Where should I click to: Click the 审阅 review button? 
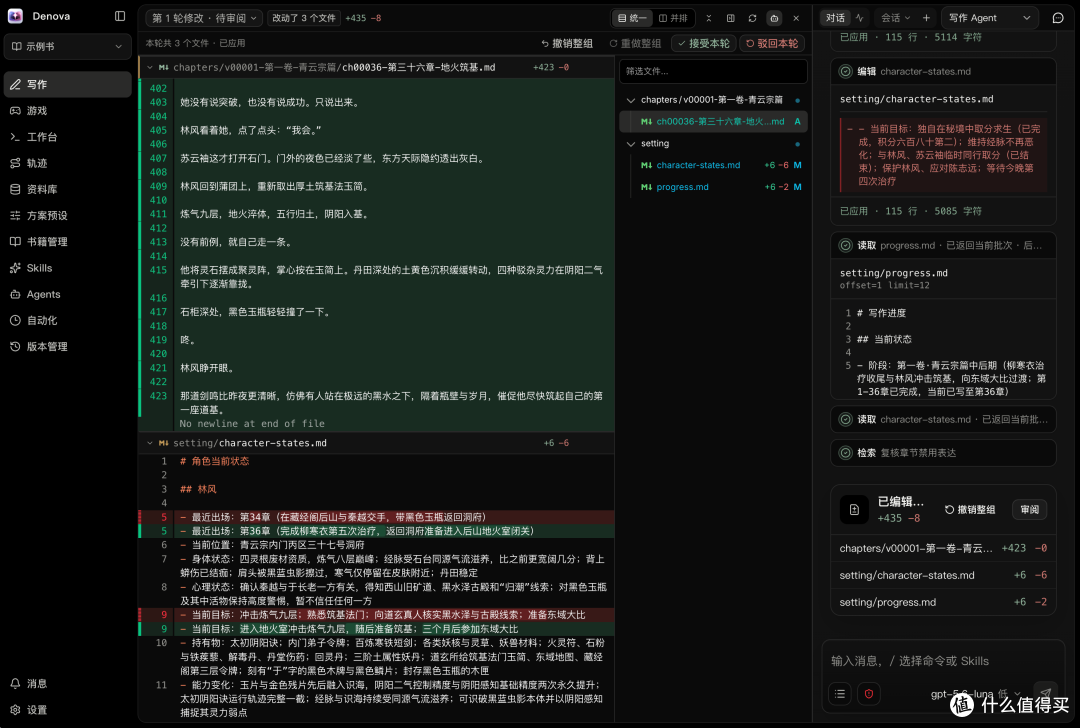tap(1030, 510)
